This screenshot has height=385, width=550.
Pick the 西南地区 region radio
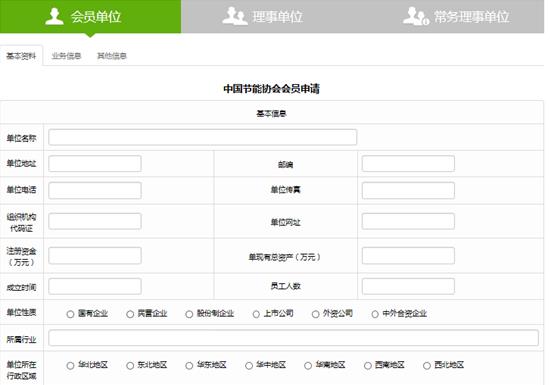click(368, 366)
